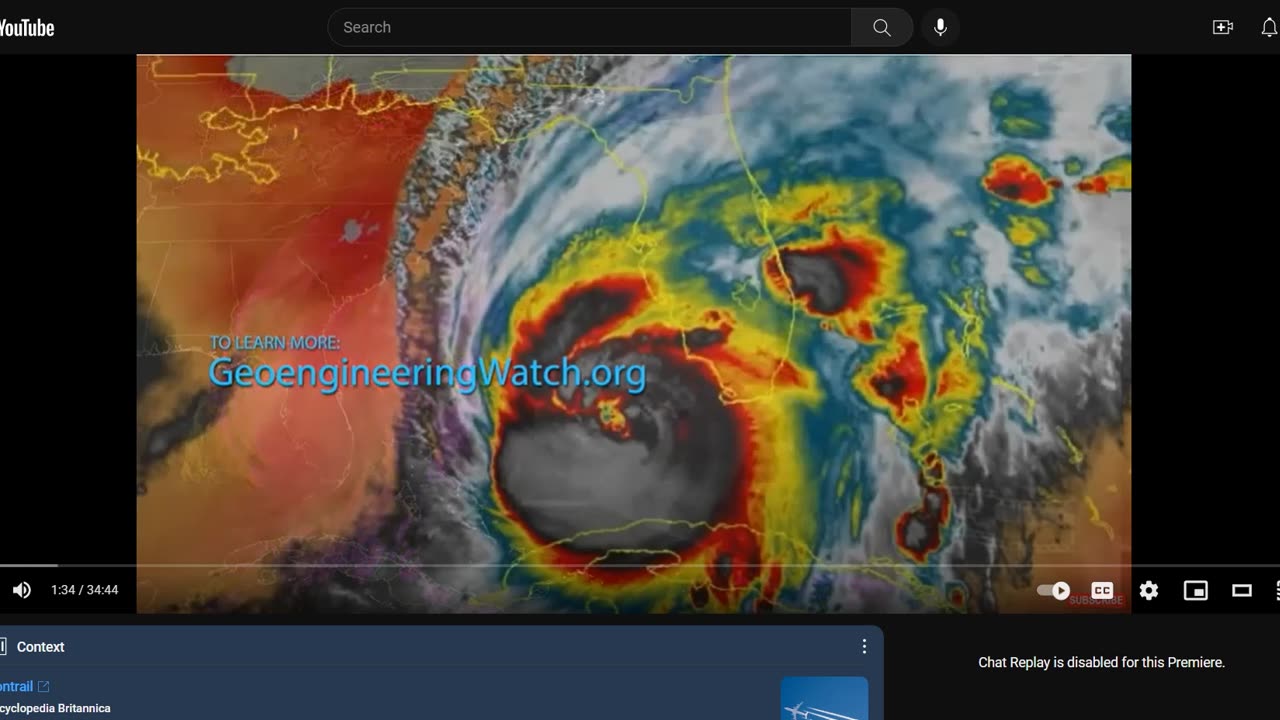Viewport: 1280px width, 720px height.
Task: Mute the video volume
Action: tap(22, 590)
